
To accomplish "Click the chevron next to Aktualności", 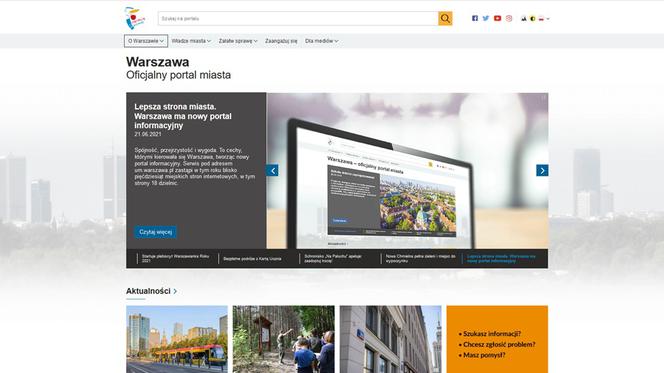I will (175, 291).
